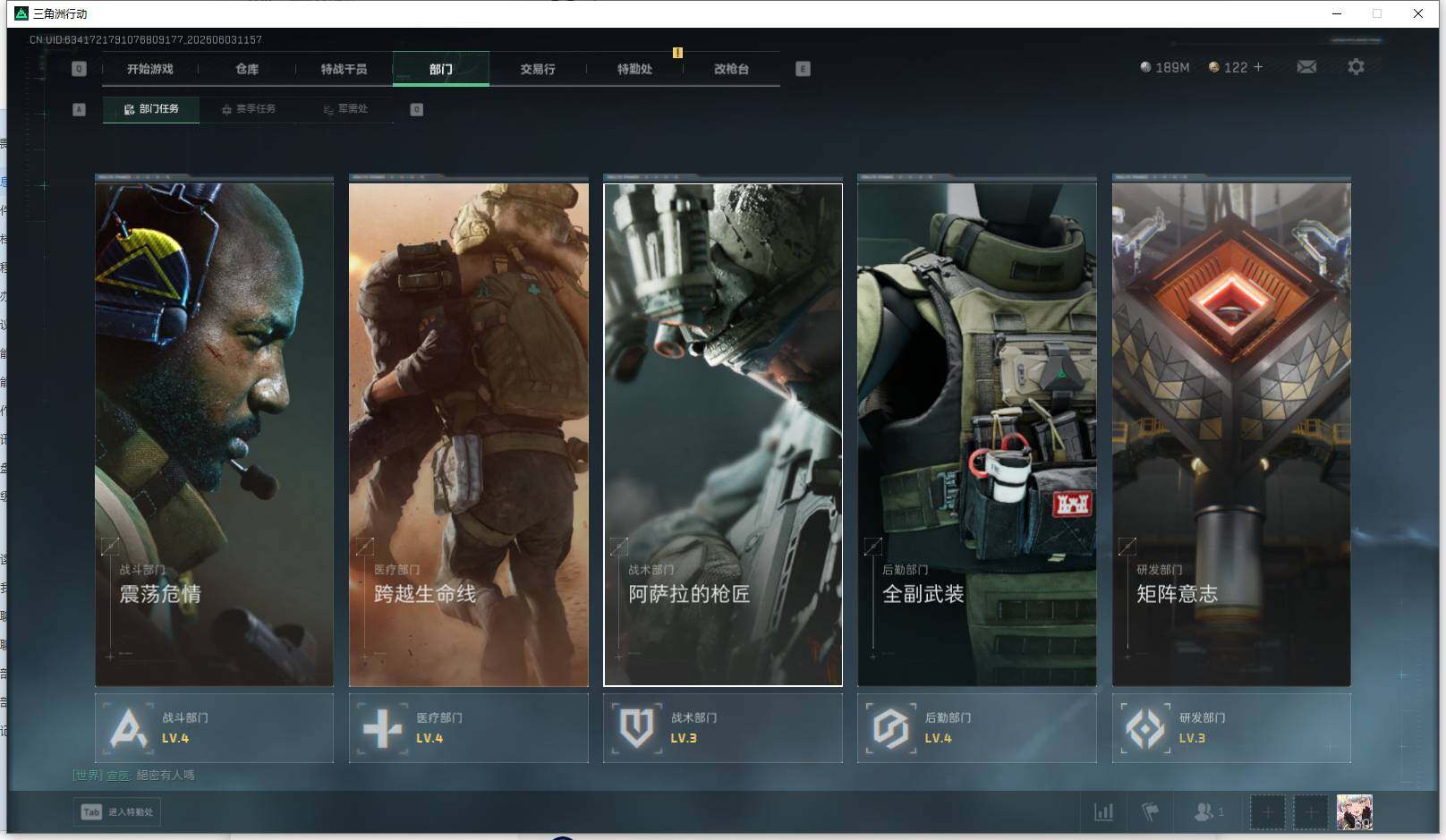This screenshot has width=1446, height=840.
Task: Click the E next-tab key icon
Action: (x=803, y=69)
